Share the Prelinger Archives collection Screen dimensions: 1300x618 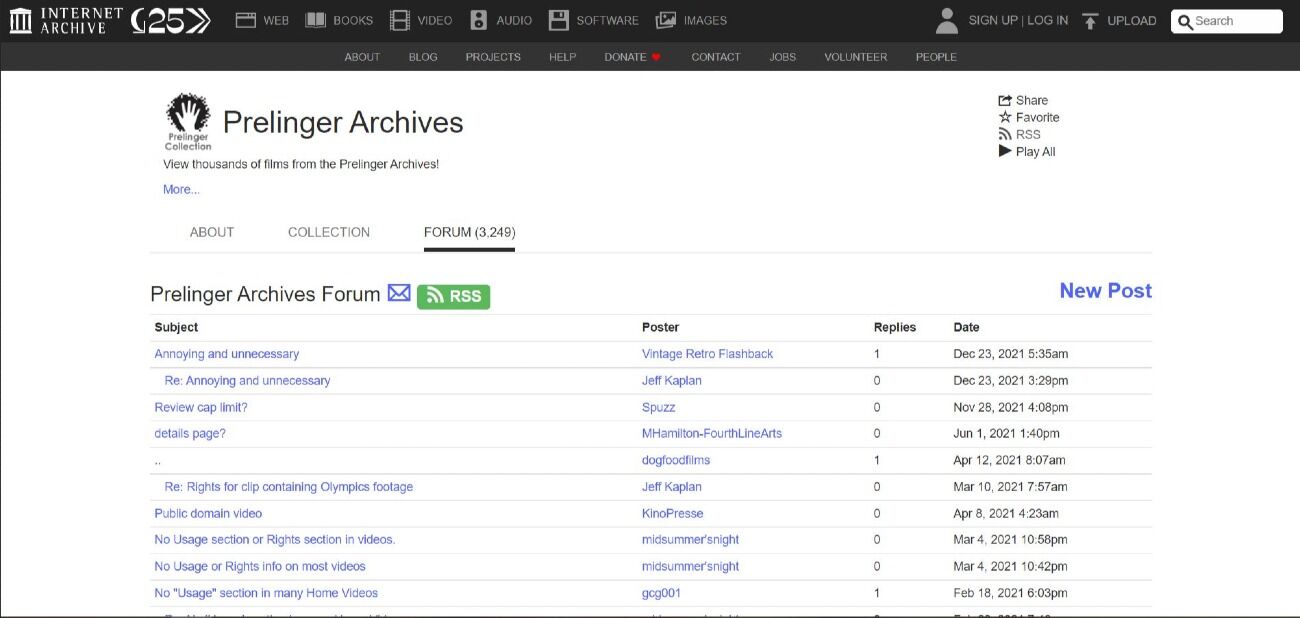tap(1023, 100)
